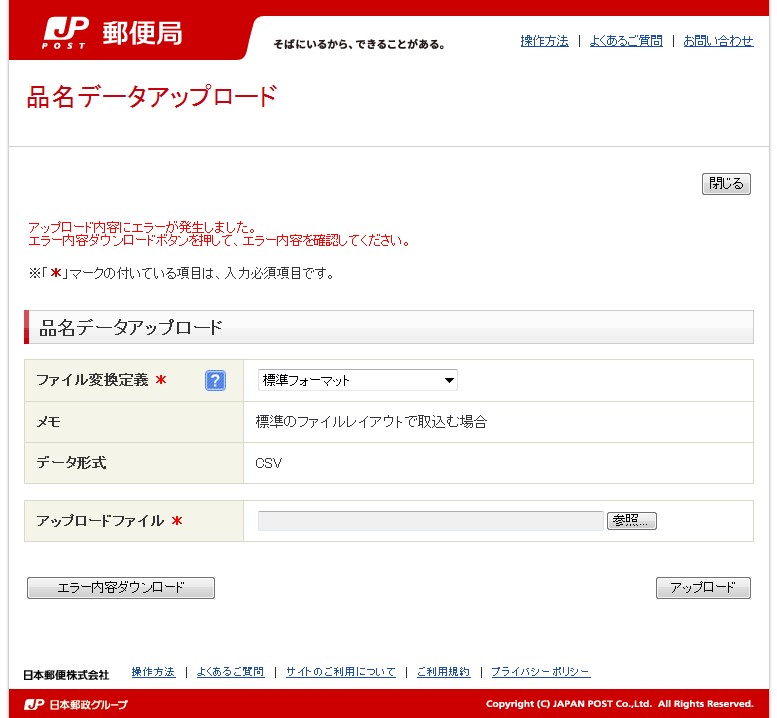
Task: Click the JP POST 郵便局 logo
Action: (112, 33)
